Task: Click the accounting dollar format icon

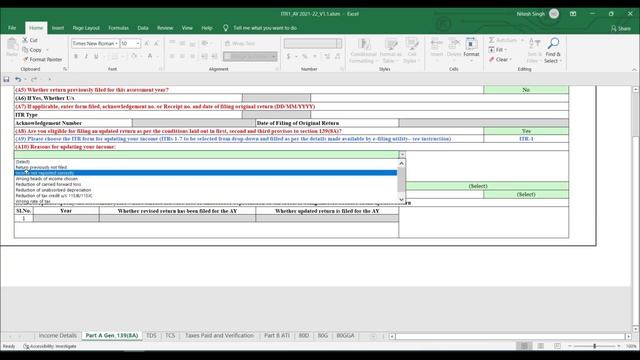Action: 289,56
